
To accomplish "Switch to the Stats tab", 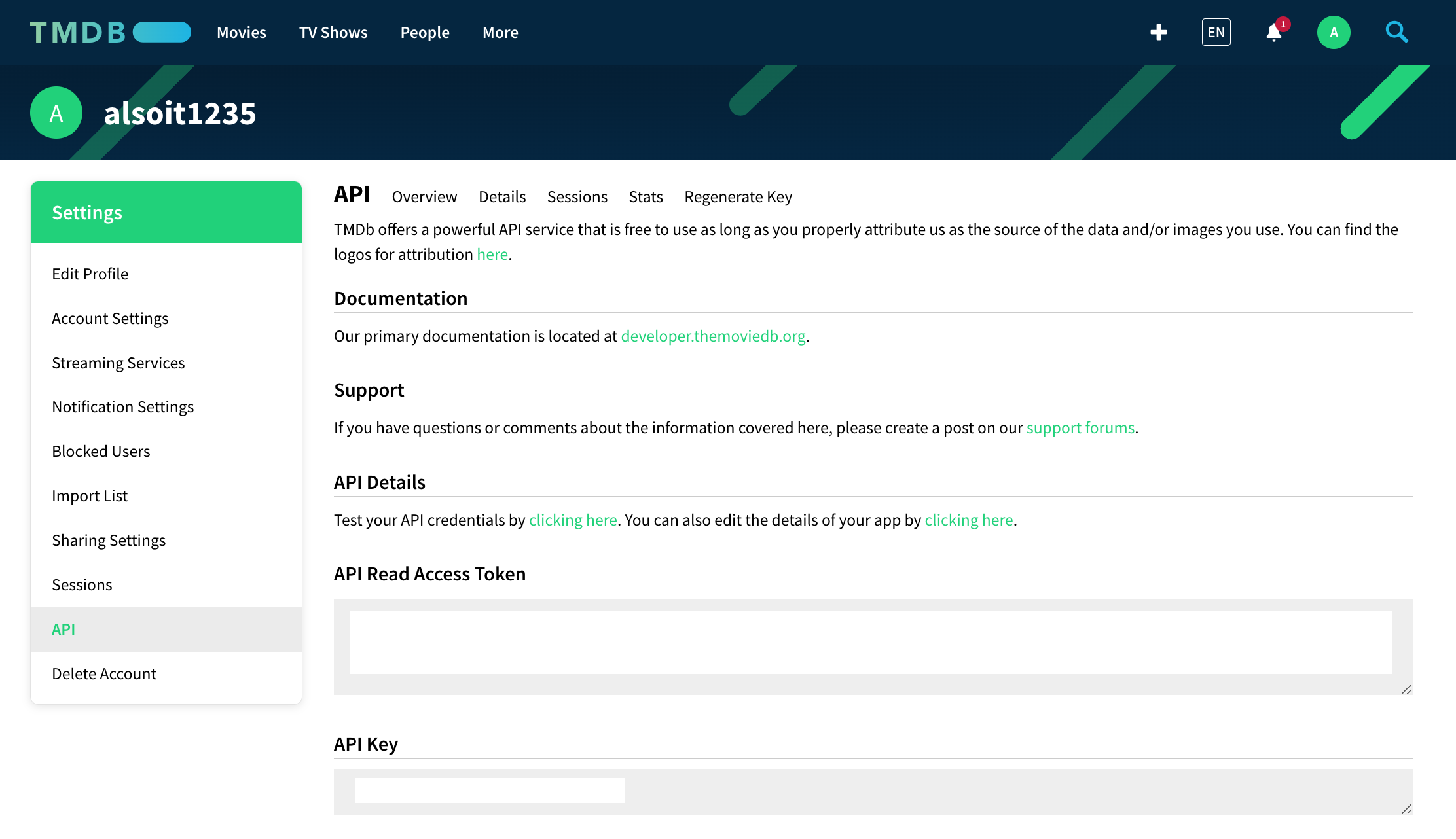I will (646, 197).
